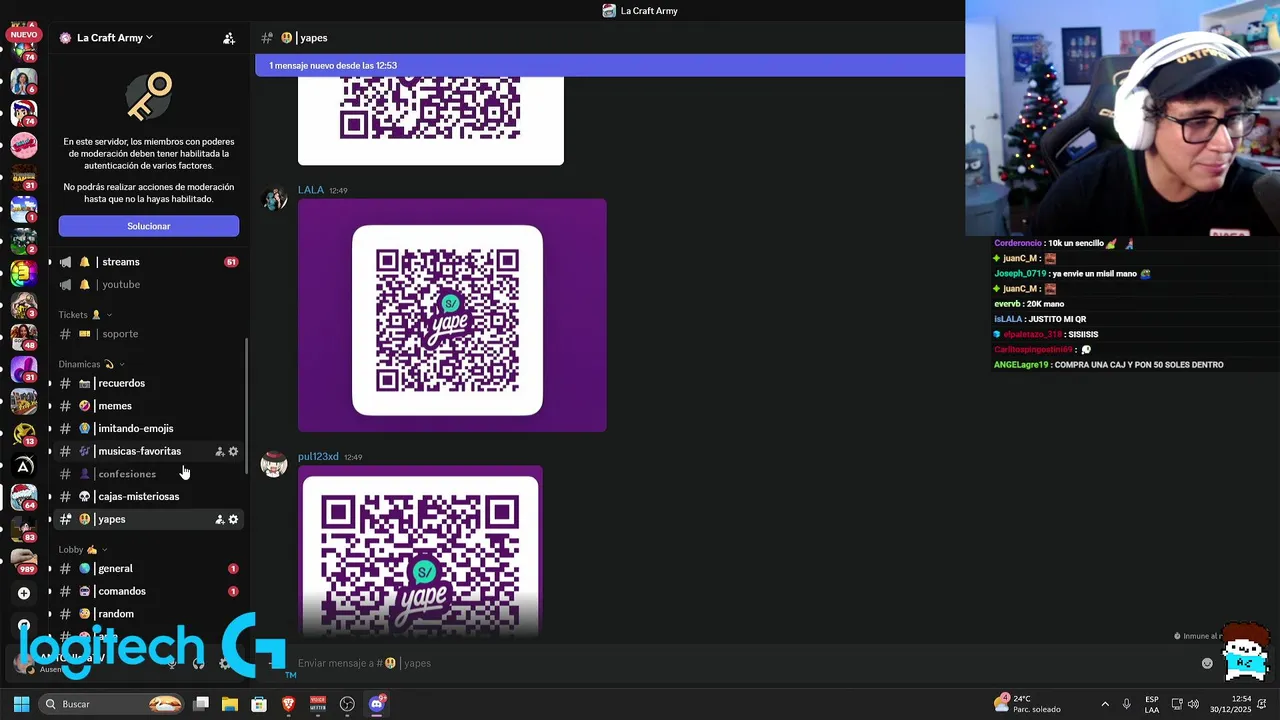
Task: Open File Explorer from taskbar
Action: pyautogui.click(x=230, y=704)
